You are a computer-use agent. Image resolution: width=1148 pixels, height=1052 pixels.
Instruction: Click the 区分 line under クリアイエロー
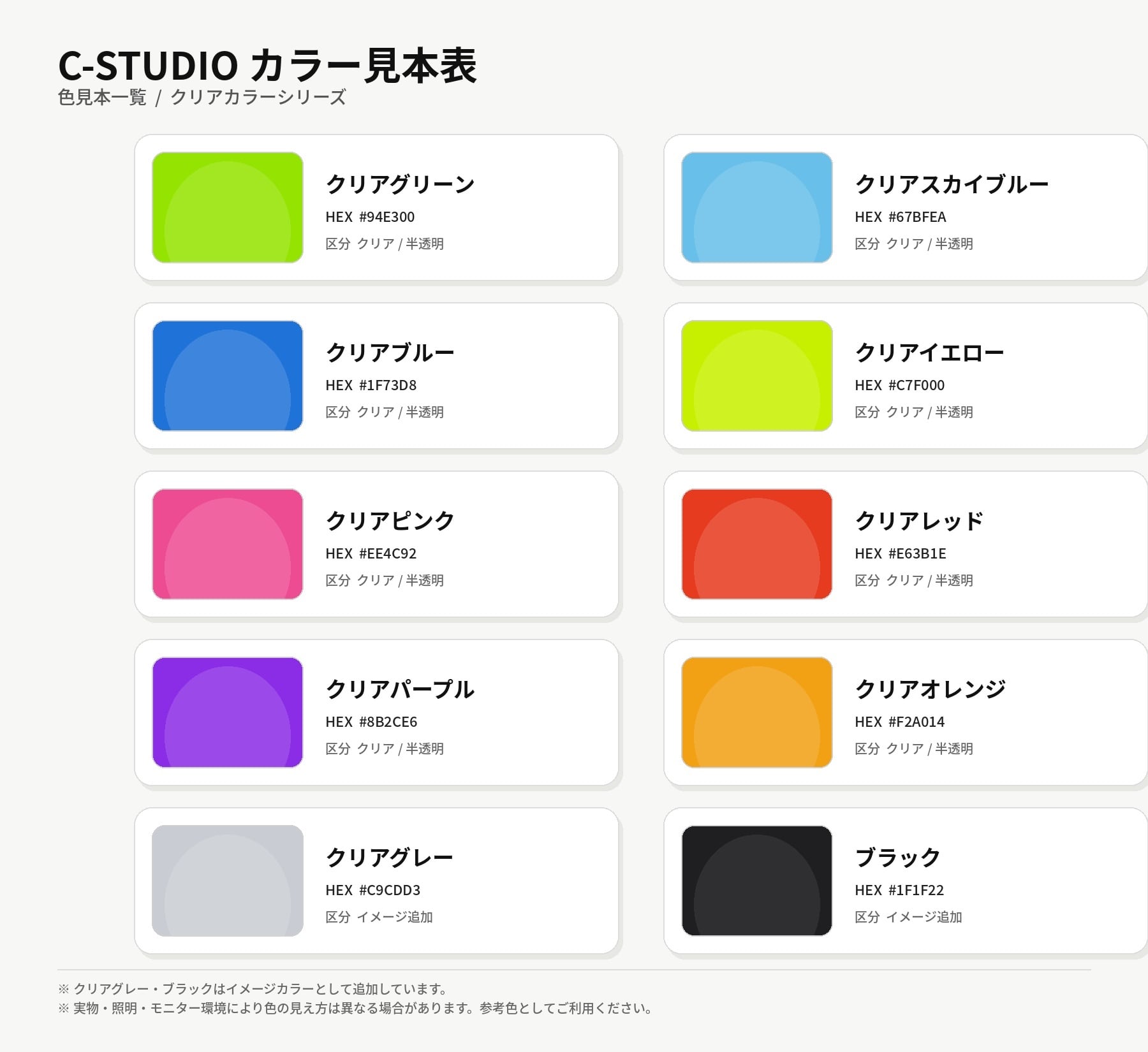tap(914, 412)
